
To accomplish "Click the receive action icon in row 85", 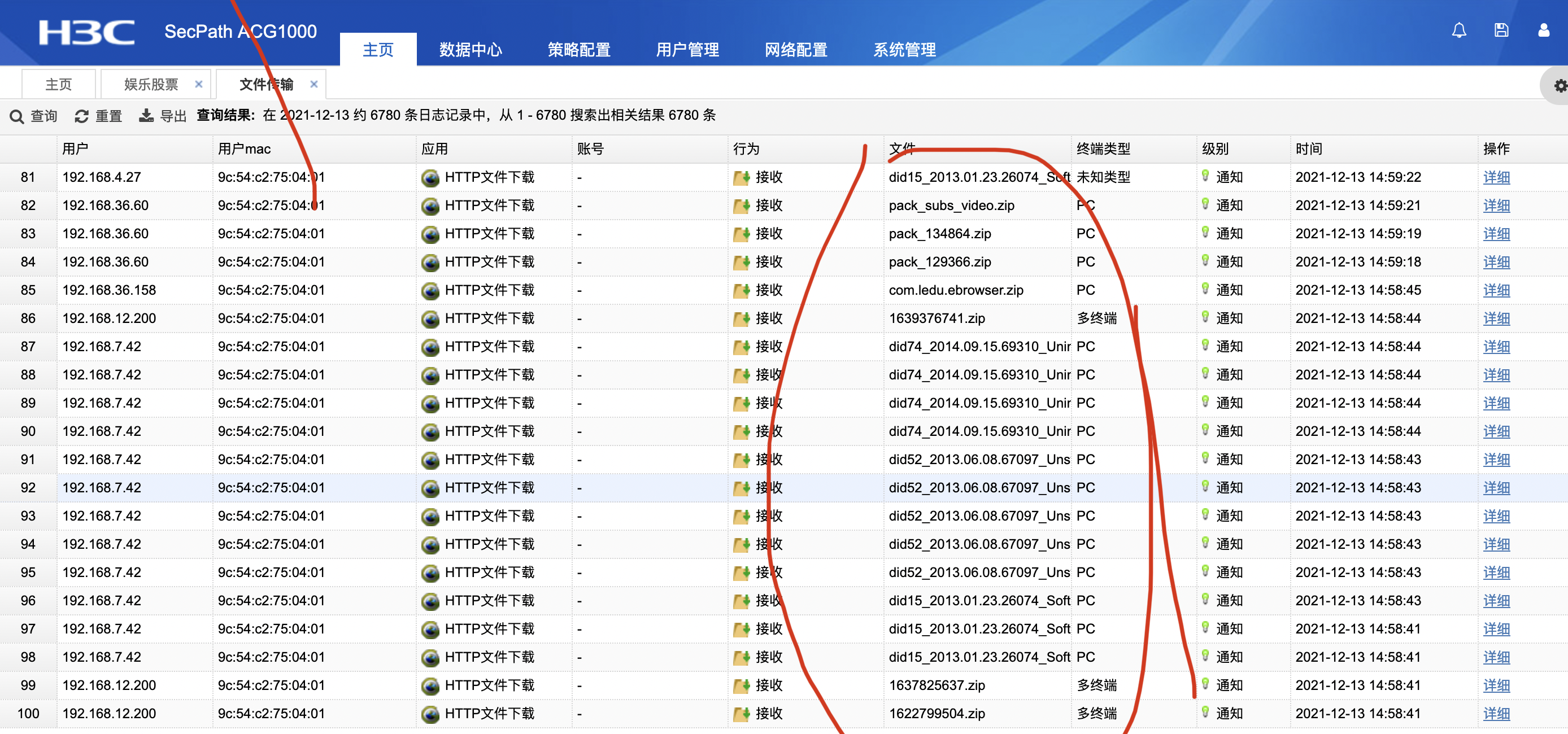I will tap(741, 291).
